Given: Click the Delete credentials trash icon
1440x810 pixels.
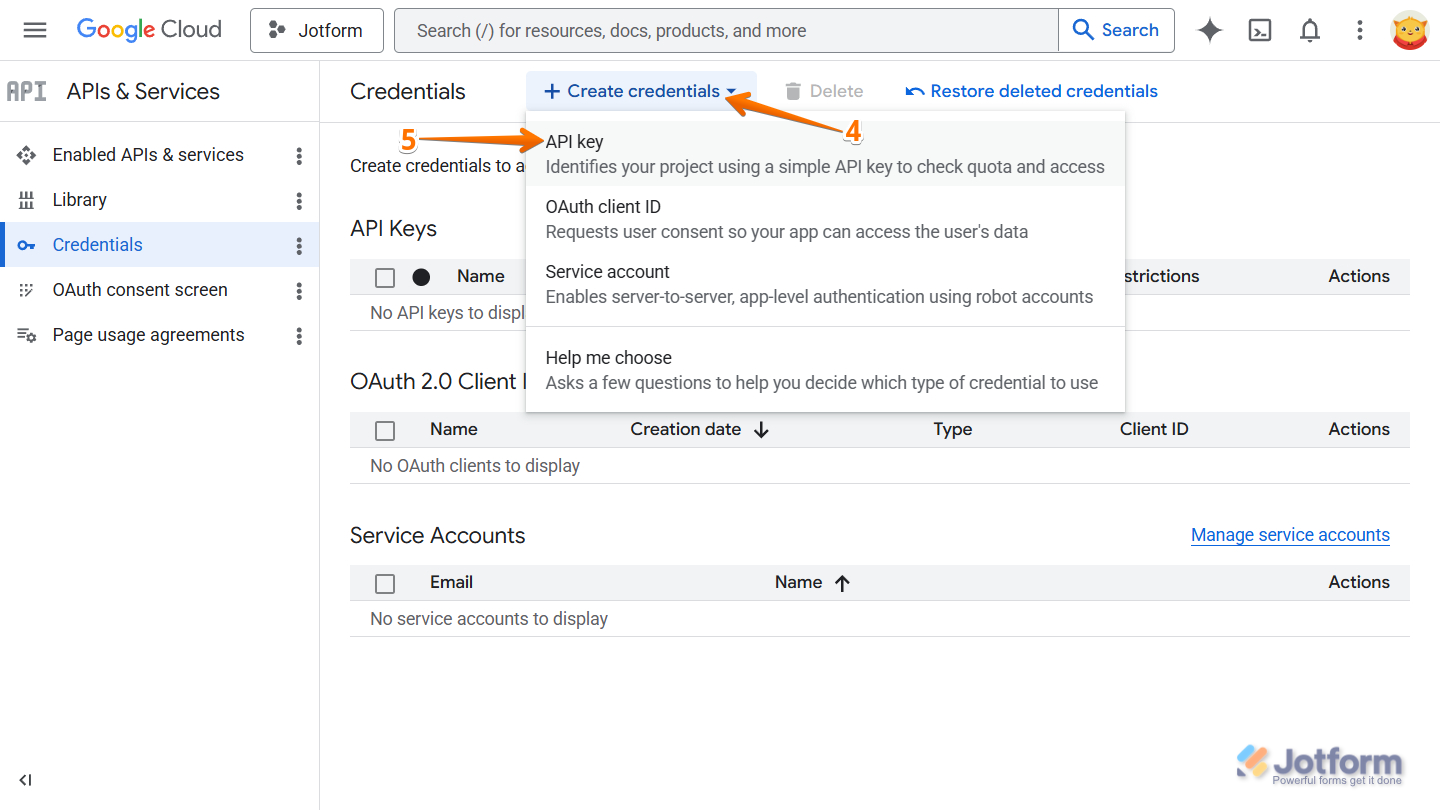Looking at the screenshot, I should 791,91.
